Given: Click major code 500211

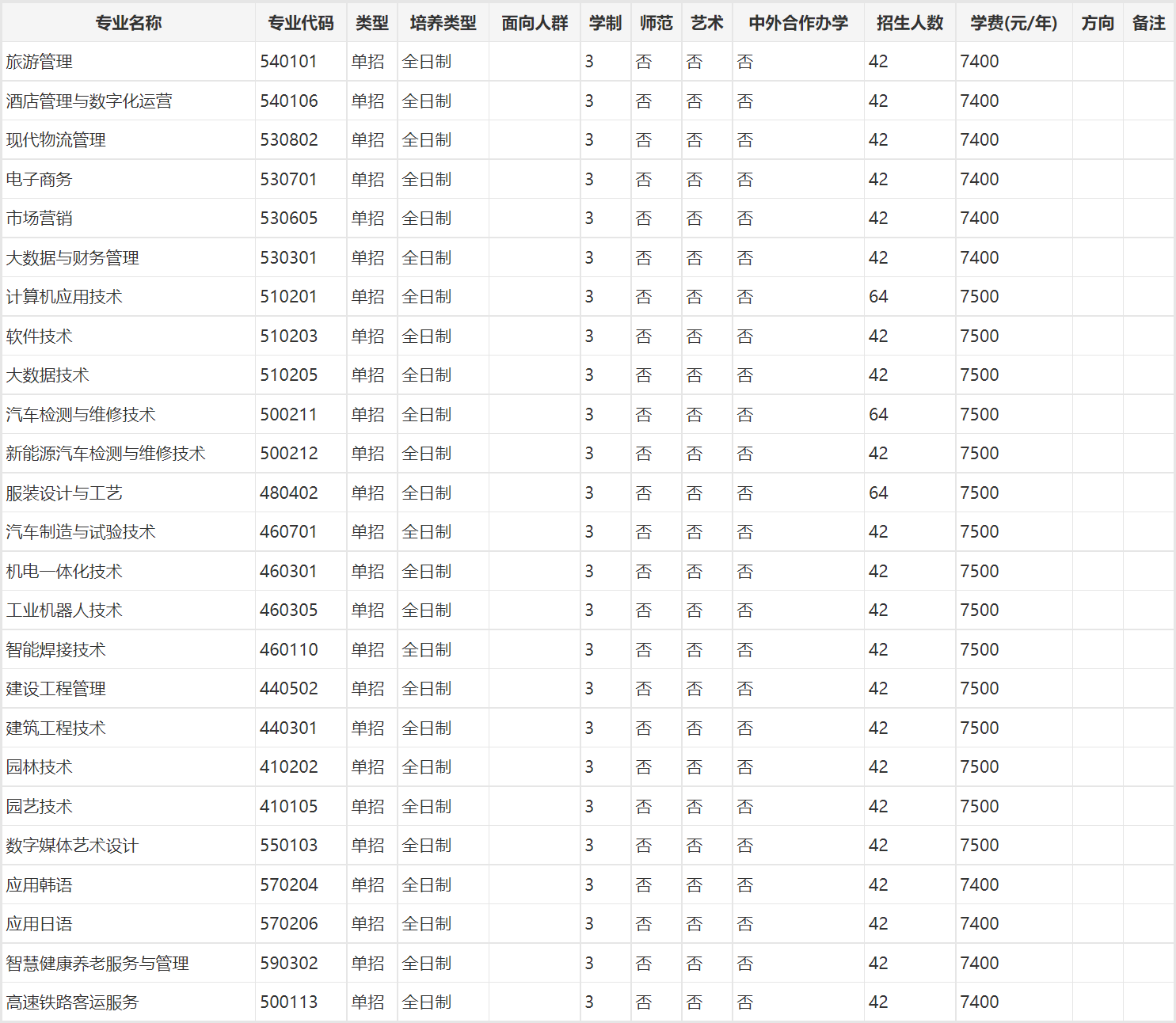Looking at the screenshot, I should [x=289, y=415].
